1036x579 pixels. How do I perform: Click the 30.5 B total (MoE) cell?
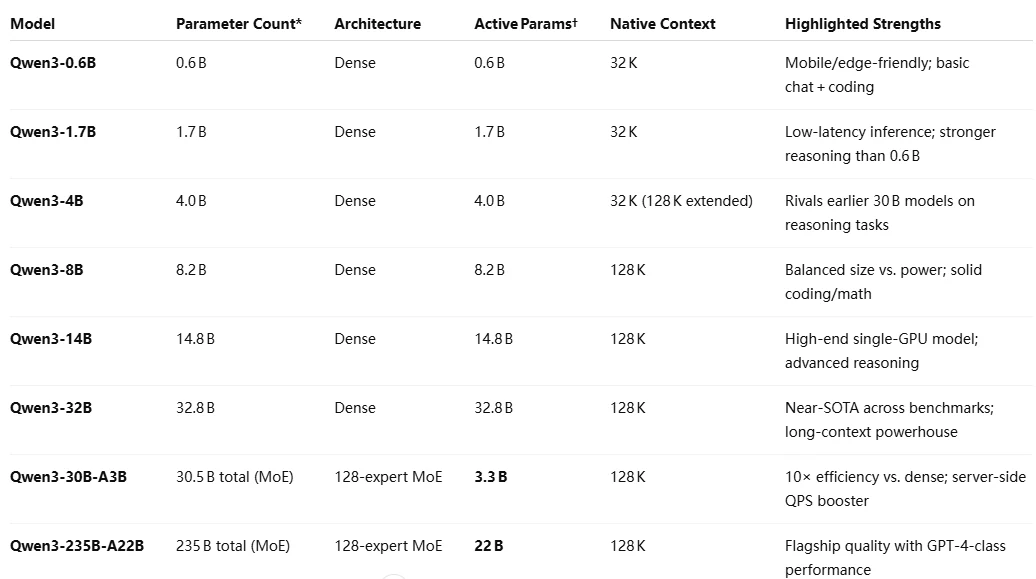coord(235,477)
